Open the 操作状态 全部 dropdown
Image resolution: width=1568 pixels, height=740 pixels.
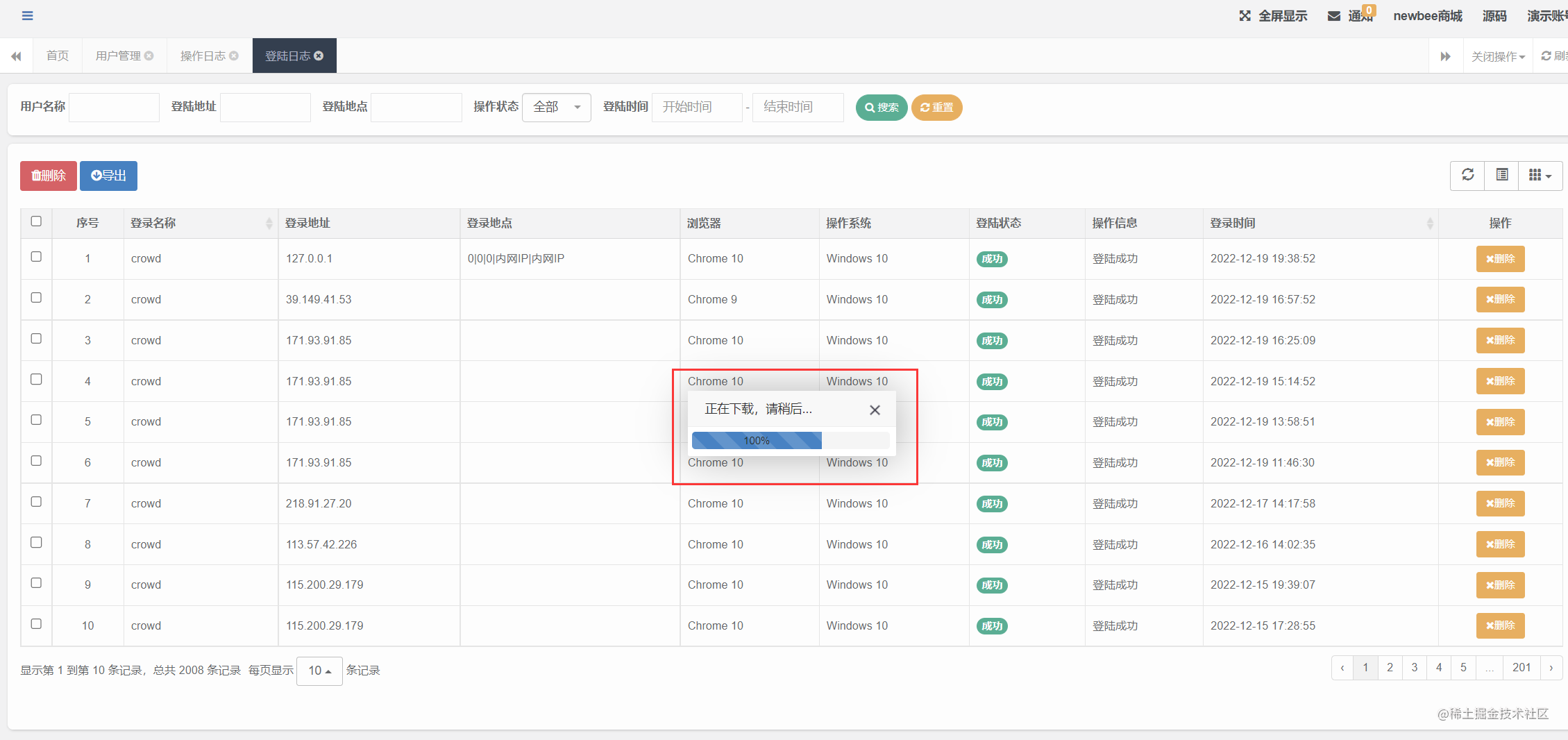pyautogui.click(x=557, y=107)
